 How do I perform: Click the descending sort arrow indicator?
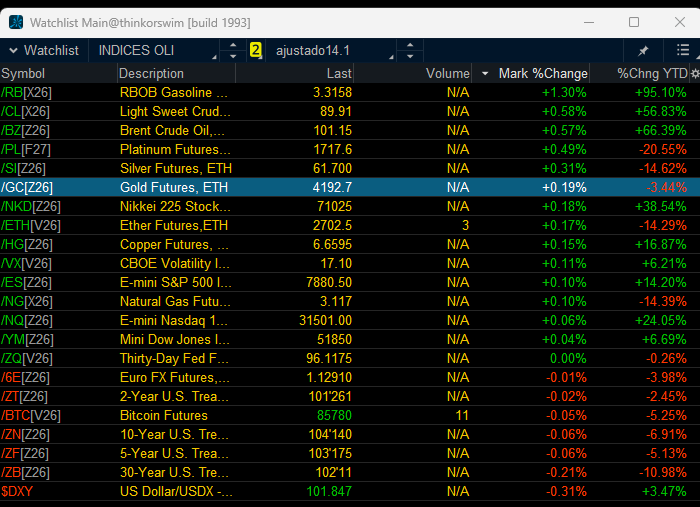(485, 74)
